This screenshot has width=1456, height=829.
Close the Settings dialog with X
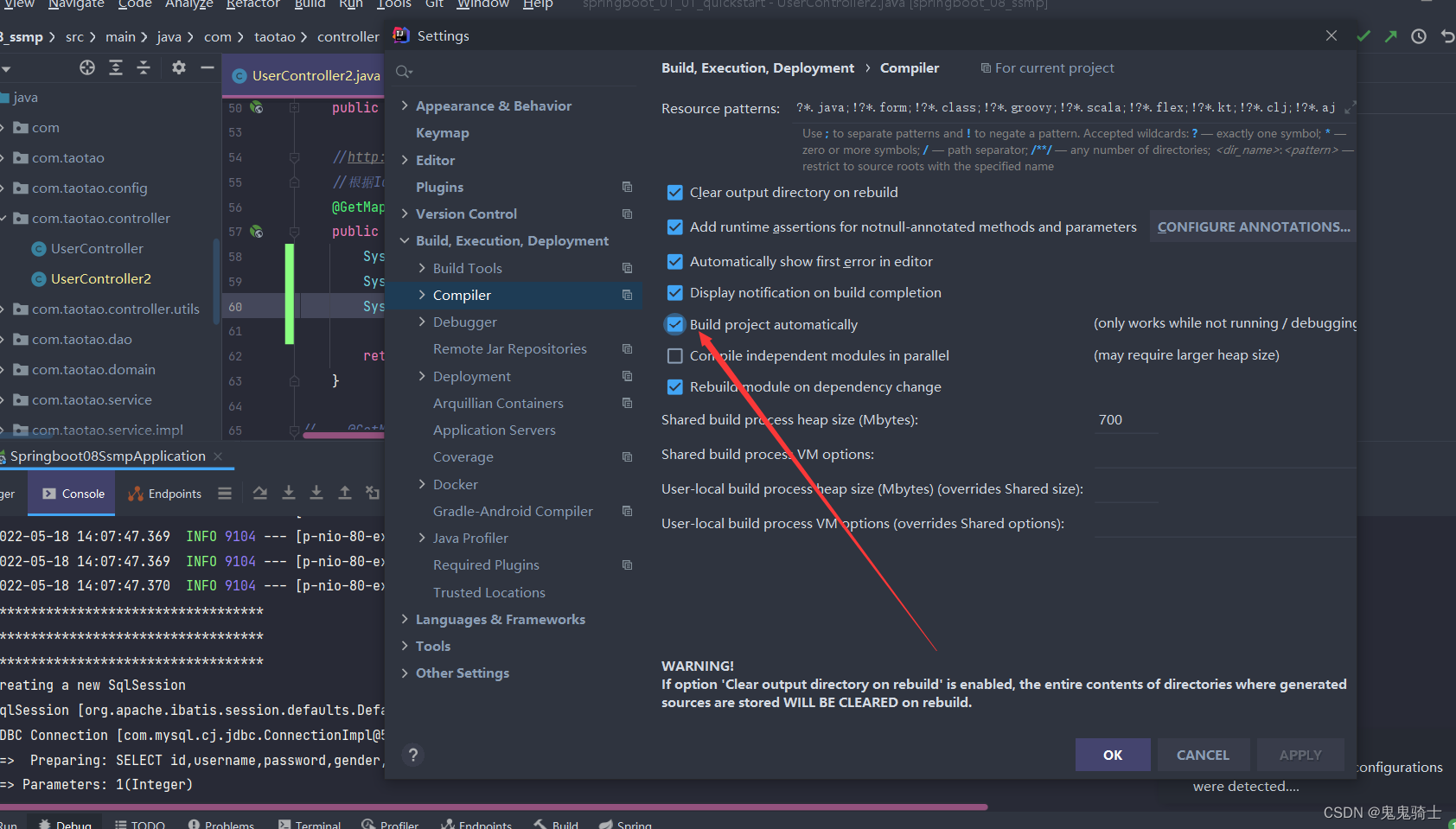point(1331,35)
